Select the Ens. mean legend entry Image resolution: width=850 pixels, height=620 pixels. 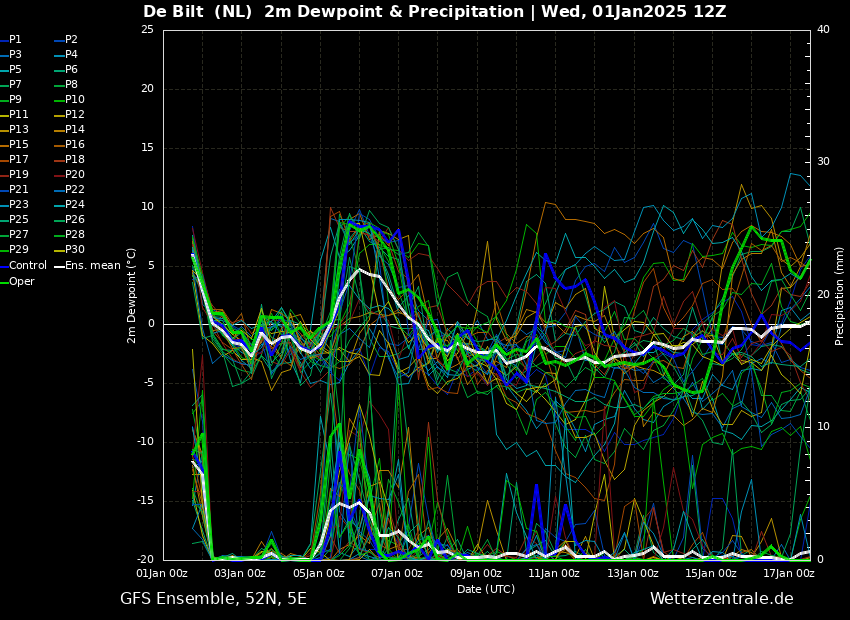(92, 265)
